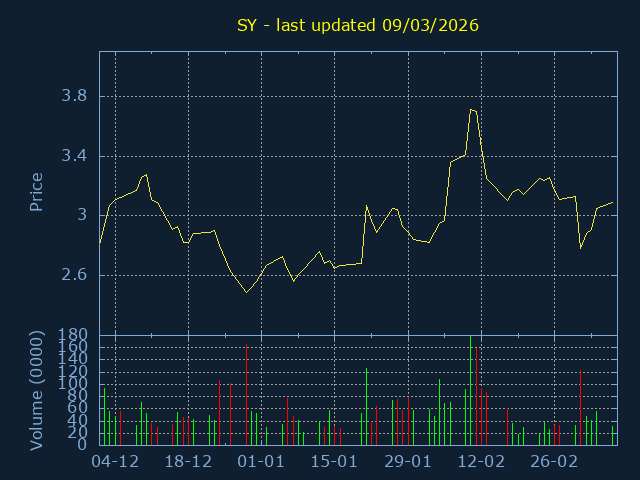This screenshot has height=480, width=640.
Task: Click the 'Volume (0000)' axis label
Action: point(36,391)
